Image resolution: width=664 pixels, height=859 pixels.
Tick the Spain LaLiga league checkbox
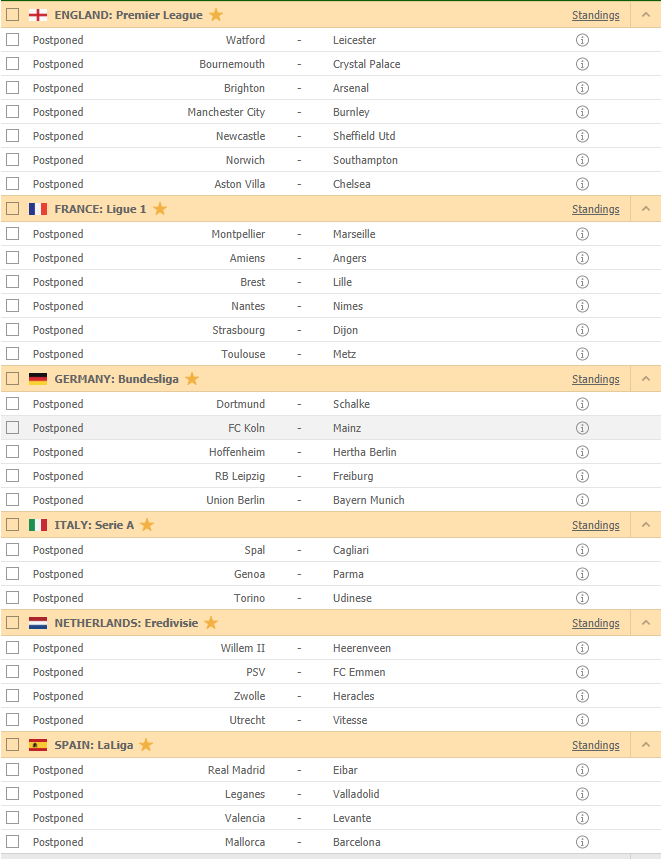(x=12, y=745)
